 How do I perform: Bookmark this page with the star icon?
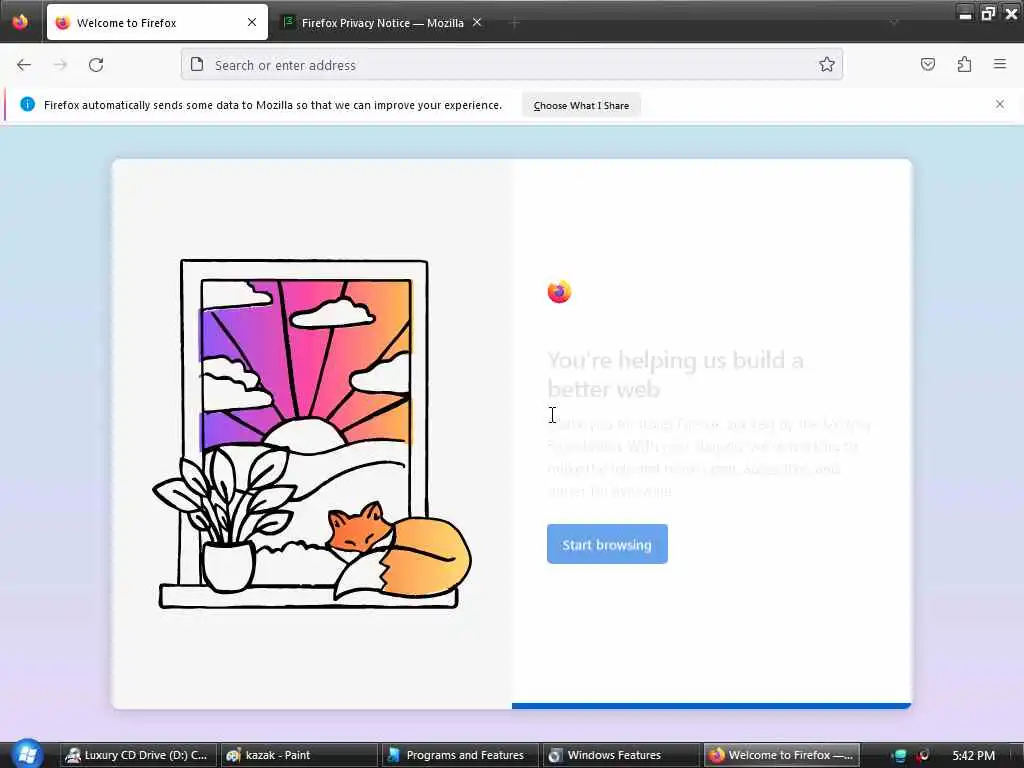click(827, 64)
